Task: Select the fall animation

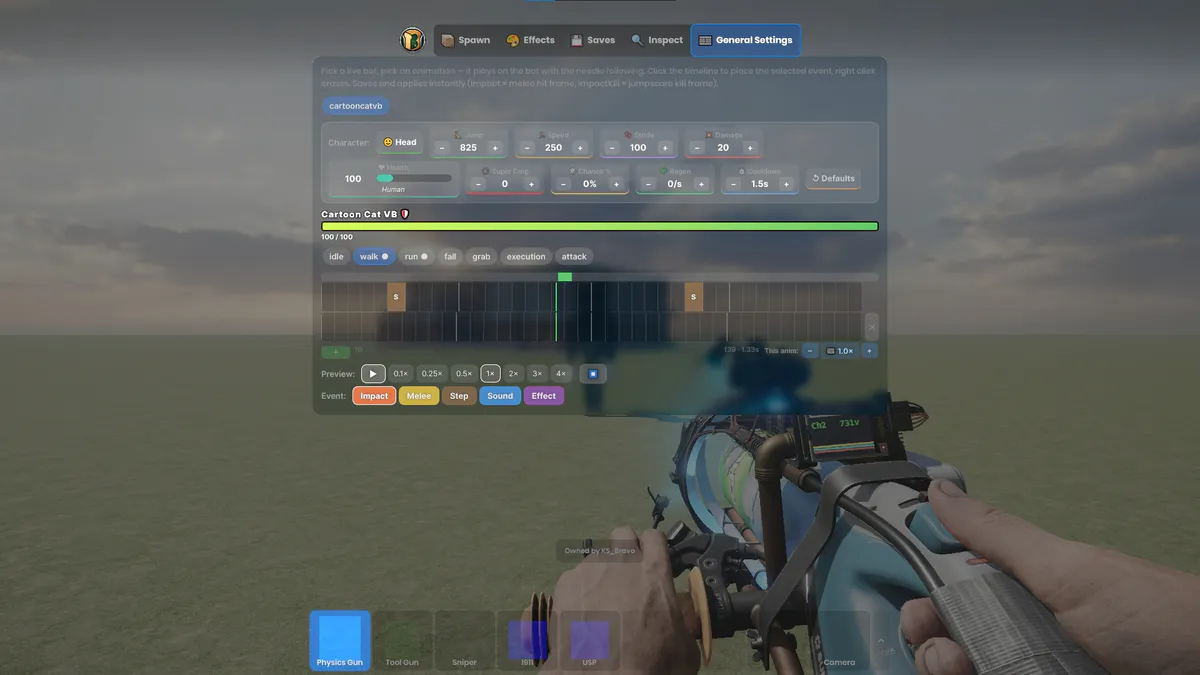Action: click(x=450, y=257)
